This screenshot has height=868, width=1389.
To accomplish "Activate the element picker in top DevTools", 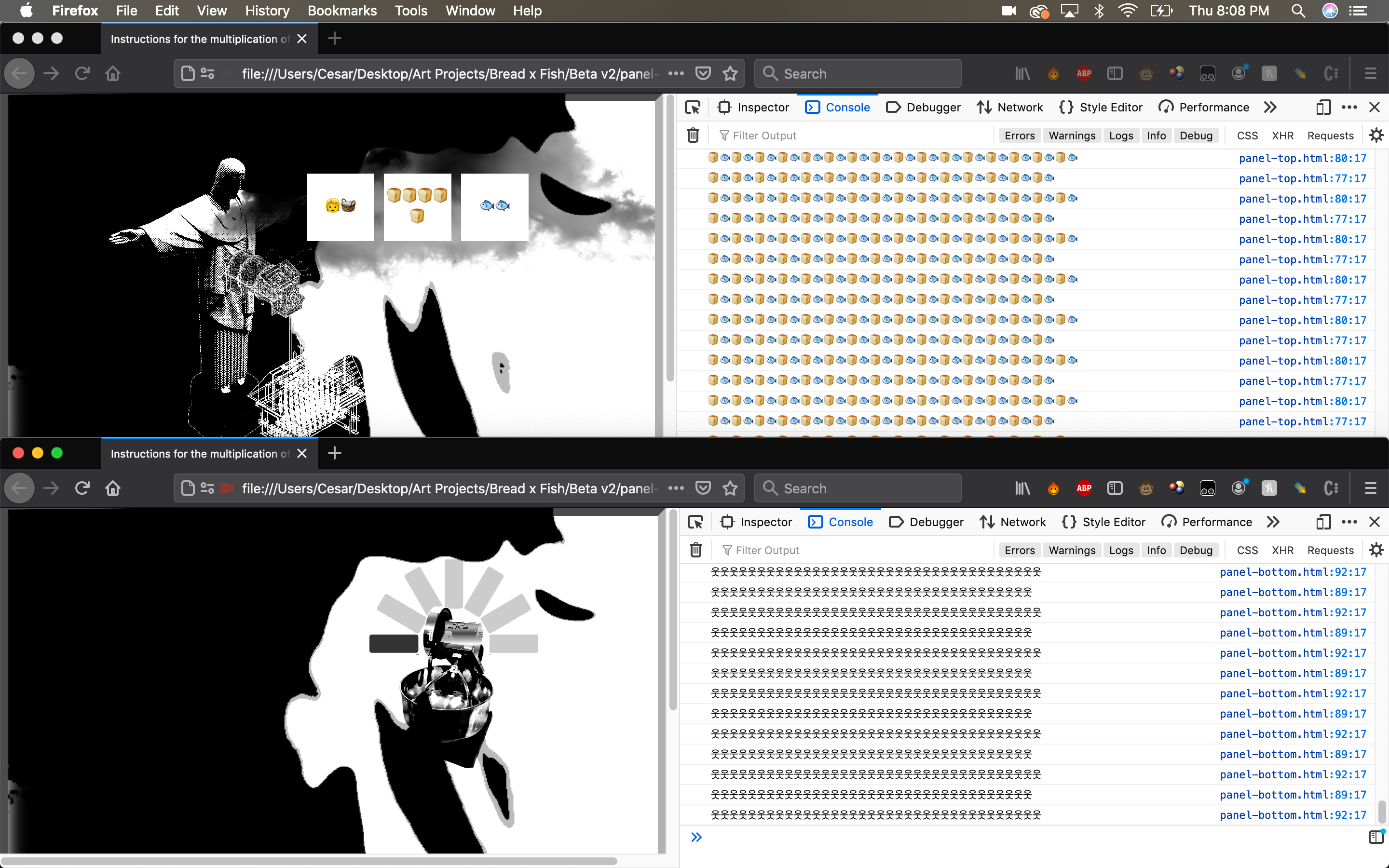I will coord(693,108).
